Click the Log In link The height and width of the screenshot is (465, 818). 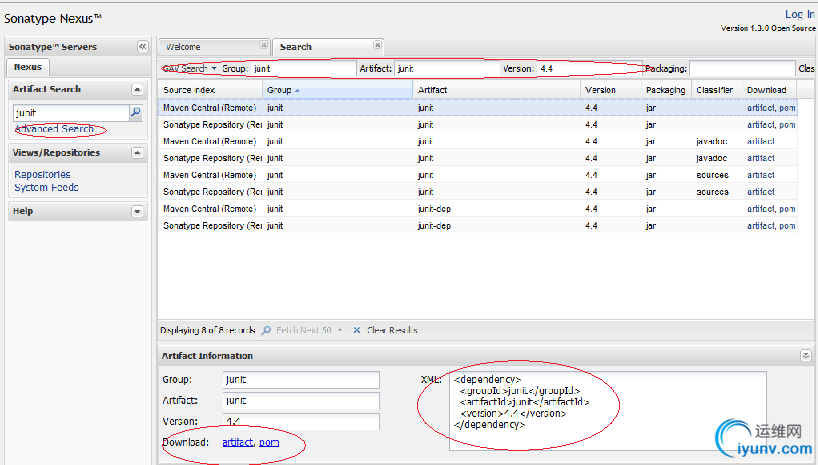pyautogui.click(x=800, y=15)
